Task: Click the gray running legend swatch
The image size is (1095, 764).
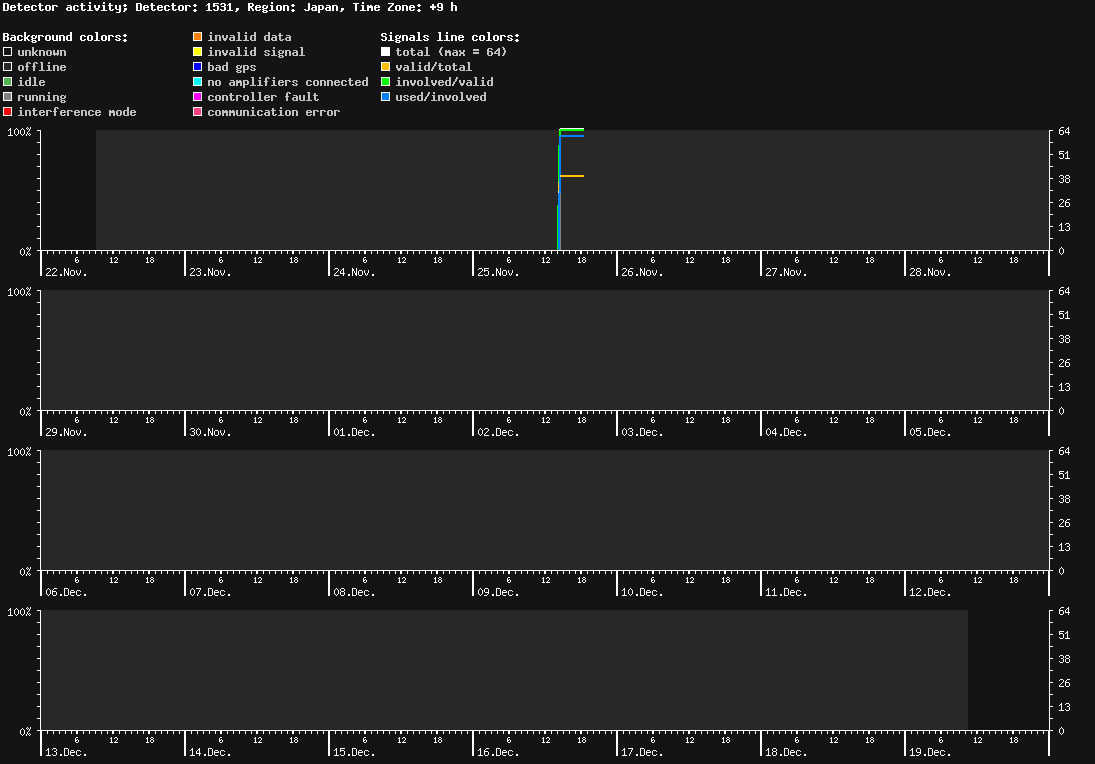Action: tap(8, 97)
